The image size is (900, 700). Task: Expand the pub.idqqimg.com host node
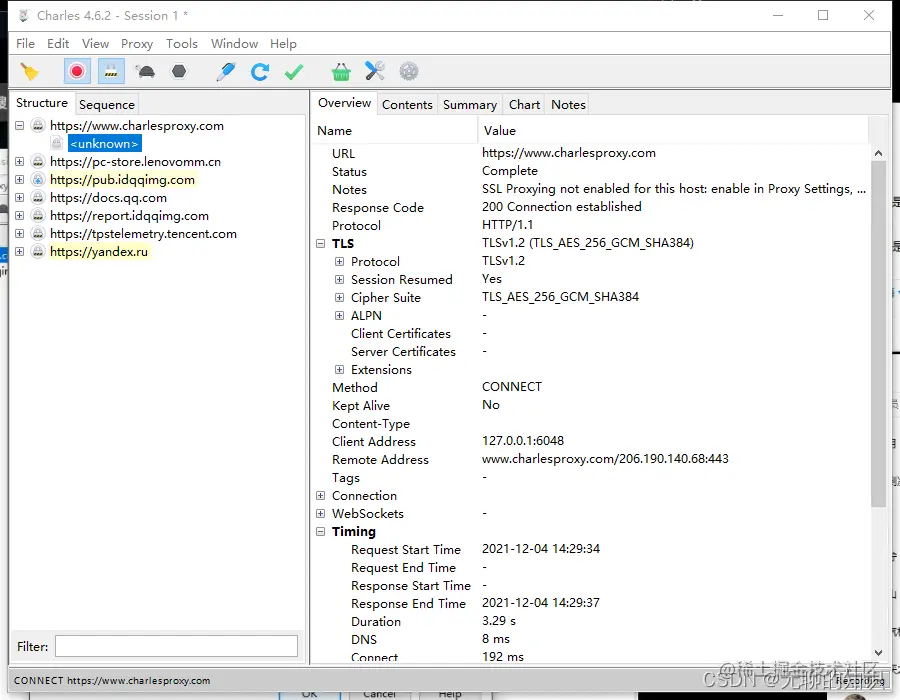tap(20, 179)
